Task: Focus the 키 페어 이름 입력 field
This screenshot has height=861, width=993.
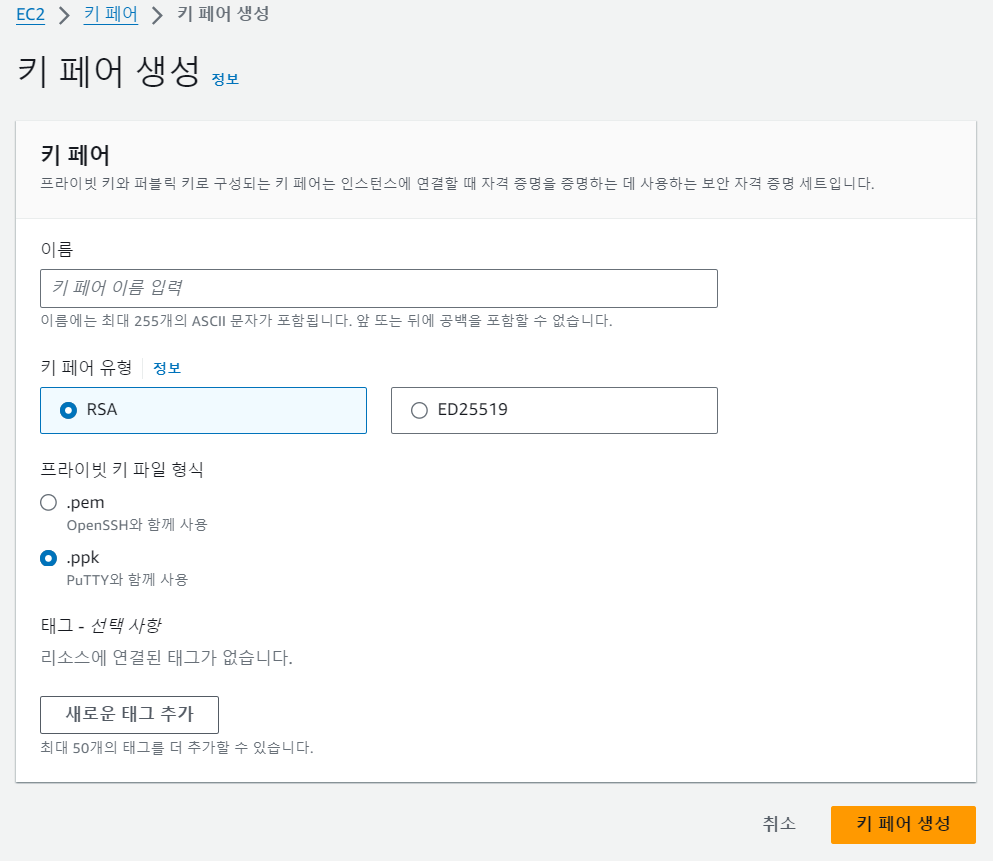Action: 379,289
